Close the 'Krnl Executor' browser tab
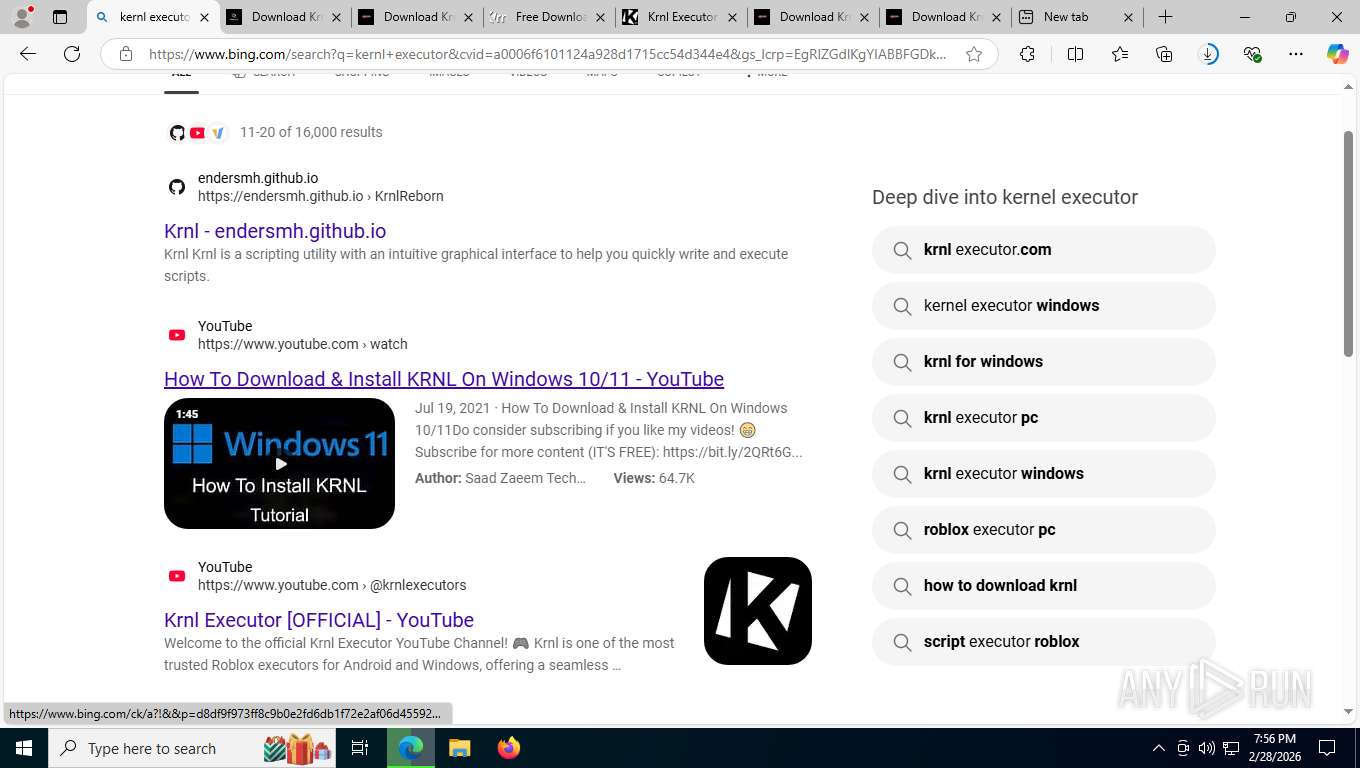 click(733, 17)
